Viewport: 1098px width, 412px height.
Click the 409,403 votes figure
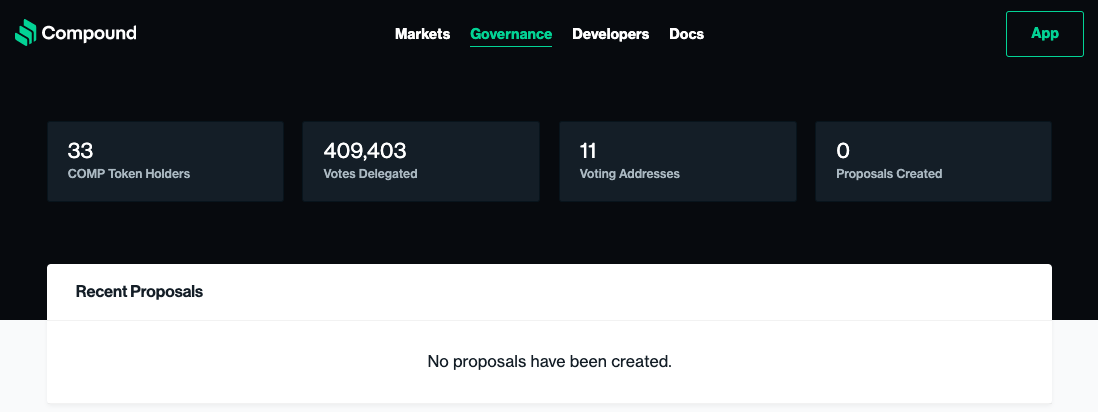pos(365,151)
